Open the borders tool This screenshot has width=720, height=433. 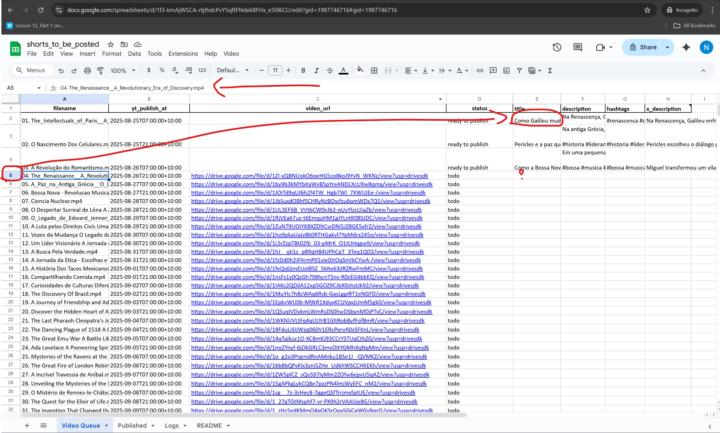[x=374, y=71]
